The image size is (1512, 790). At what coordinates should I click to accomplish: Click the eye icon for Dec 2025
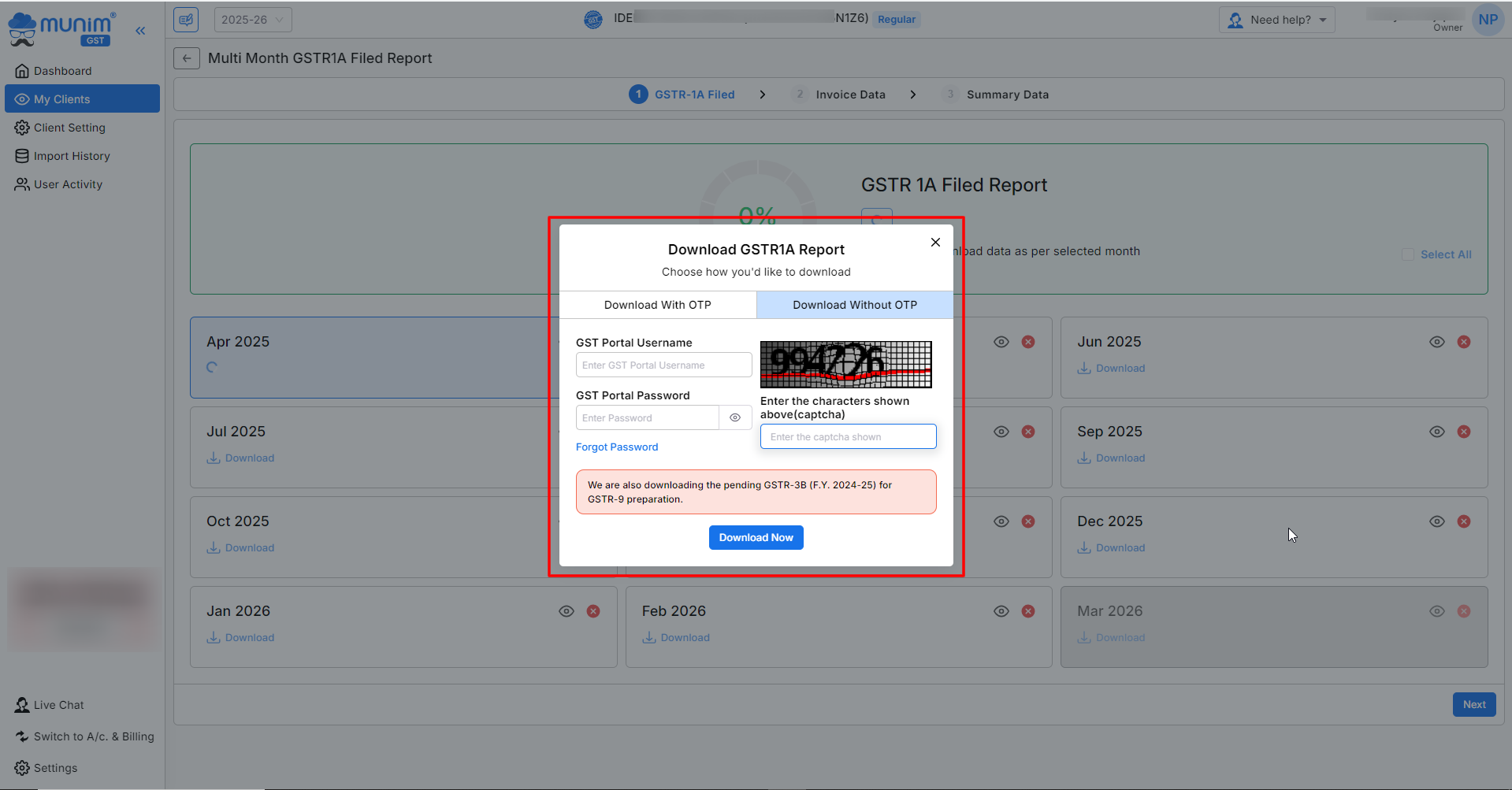(1436, 521)
